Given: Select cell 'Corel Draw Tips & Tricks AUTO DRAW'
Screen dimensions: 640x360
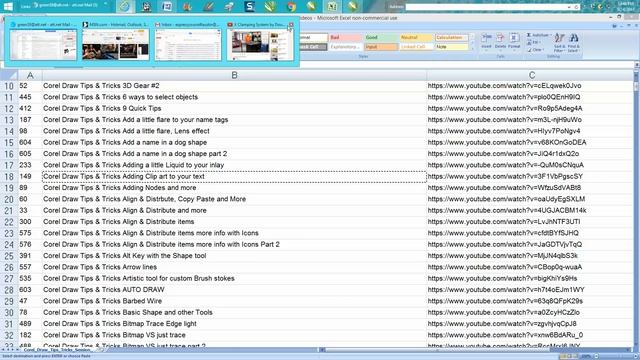Looking at the screenshot, I should (234, 290).
